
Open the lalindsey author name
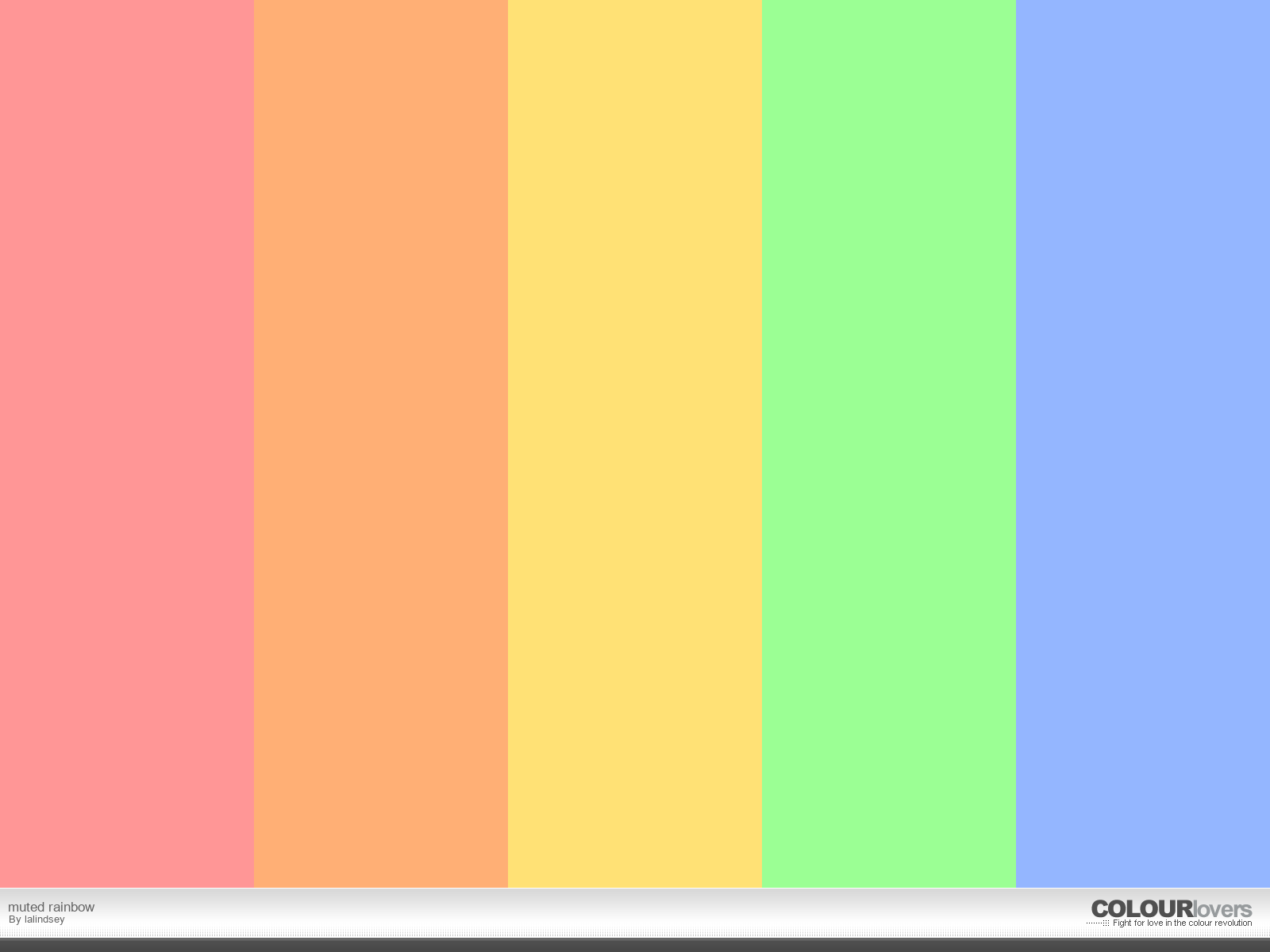pos(44,919)
